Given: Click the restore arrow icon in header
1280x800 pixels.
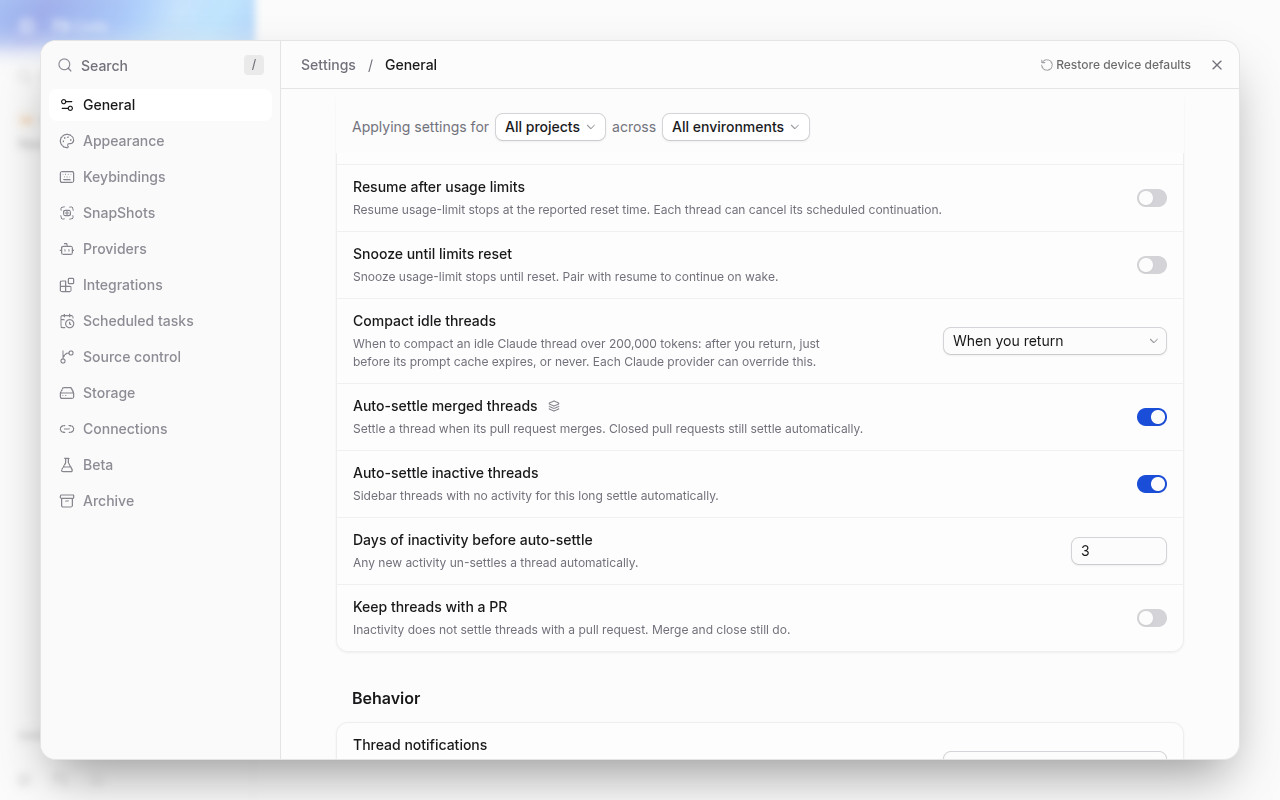Looking at the screenshot, I should coord(1047,65).
